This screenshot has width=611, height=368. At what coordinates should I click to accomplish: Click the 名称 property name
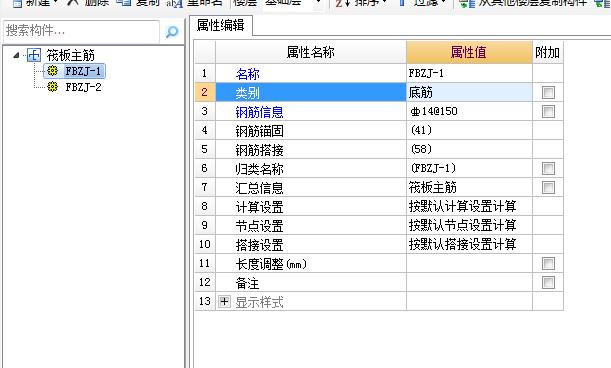247,74
